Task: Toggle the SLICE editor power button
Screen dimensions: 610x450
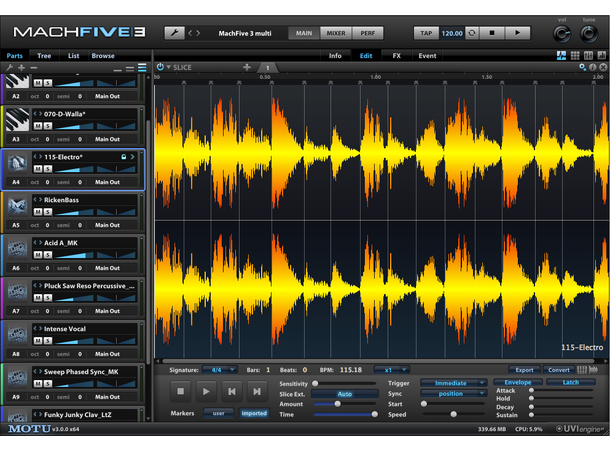Action: click(160, 67)
